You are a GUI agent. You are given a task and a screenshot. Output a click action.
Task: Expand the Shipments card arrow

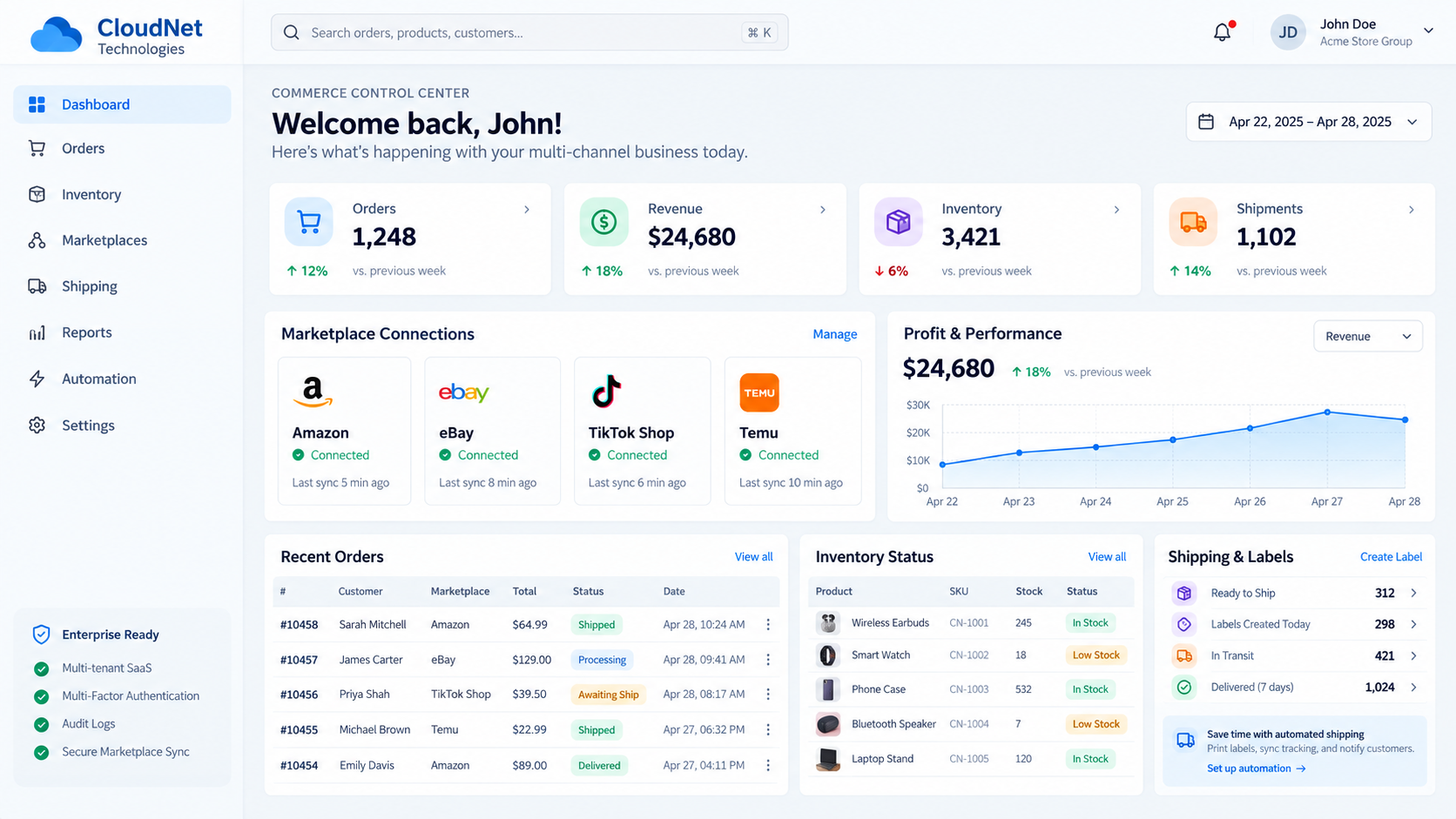point(1412,210)
